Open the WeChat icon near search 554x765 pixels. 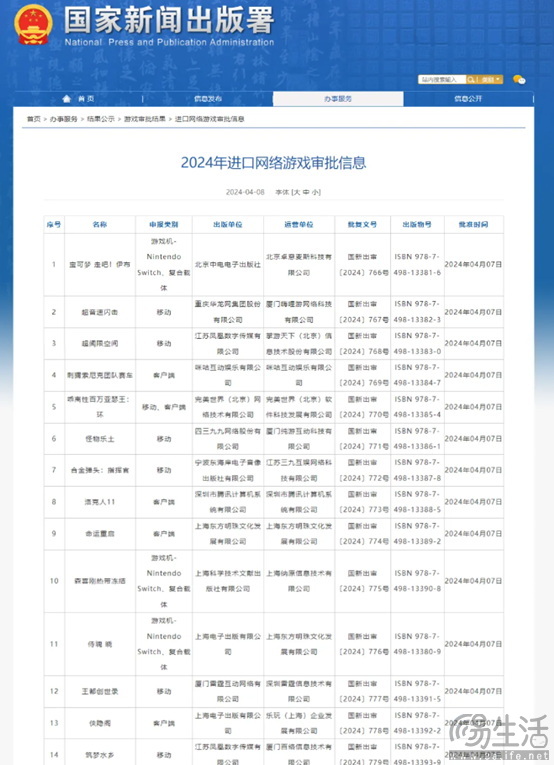coord(519,80)
